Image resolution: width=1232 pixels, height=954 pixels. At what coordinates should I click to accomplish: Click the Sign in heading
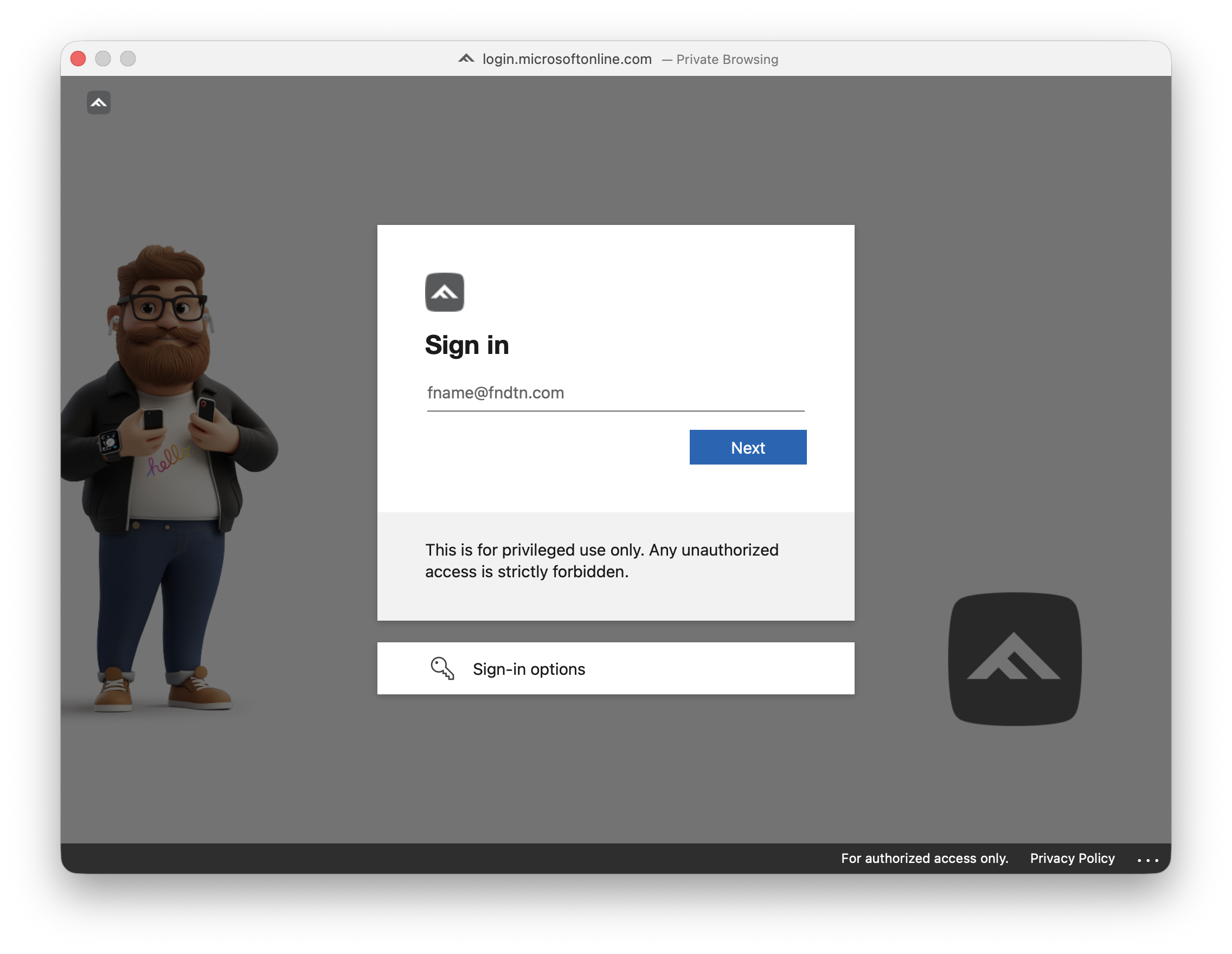point(466,345)
